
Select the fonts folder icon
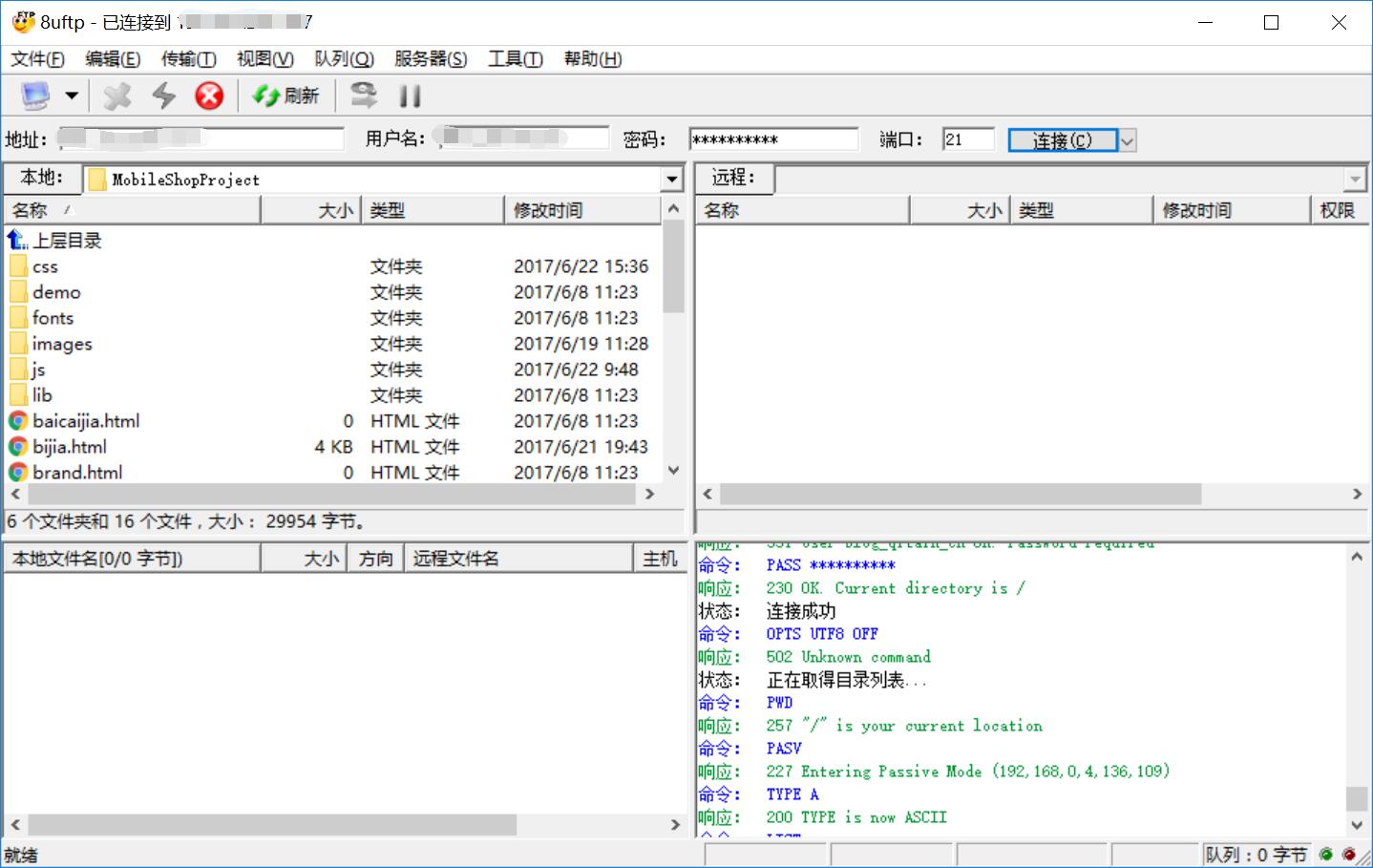pos(18,318)
